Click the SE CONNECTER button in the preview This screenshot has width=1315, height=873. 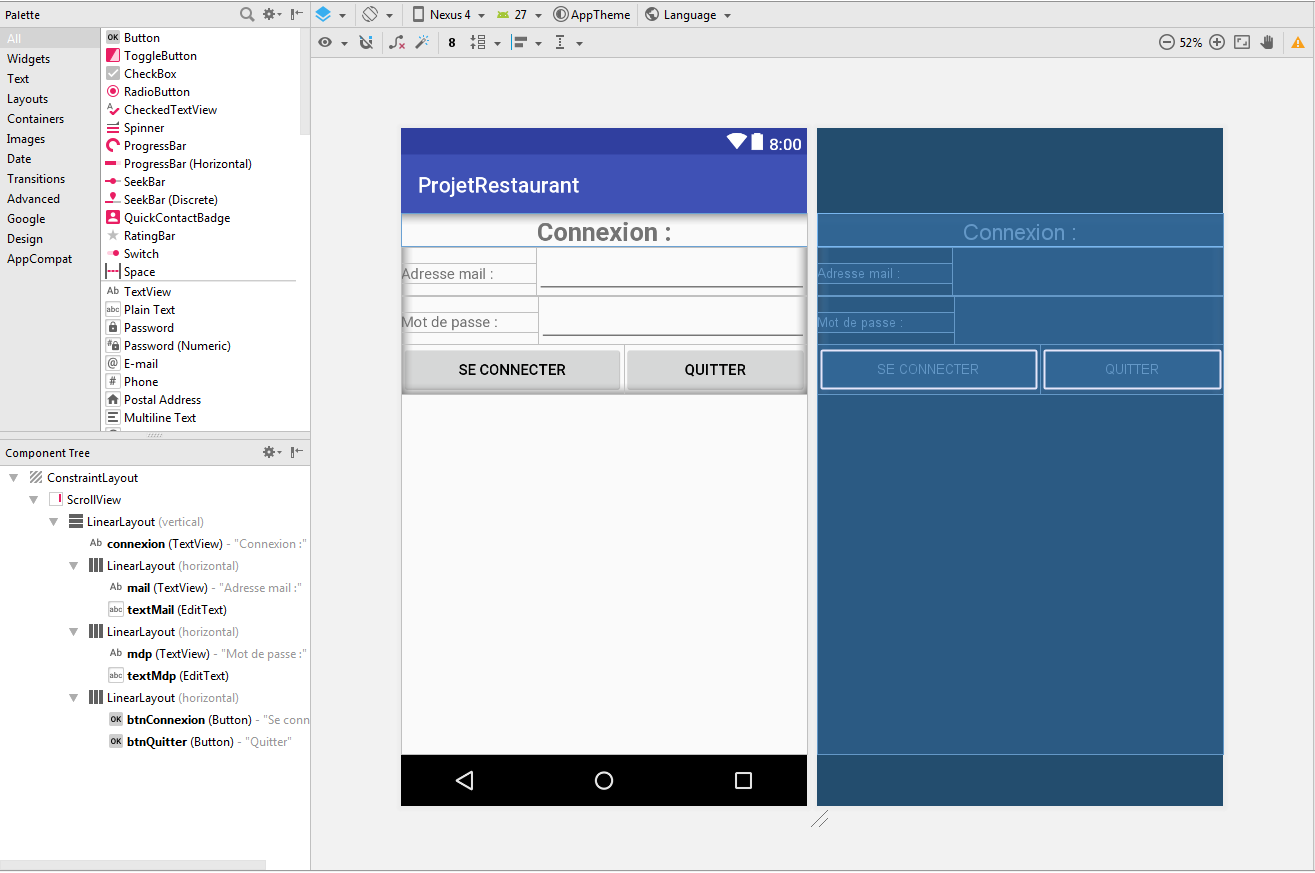coord(511,369)
